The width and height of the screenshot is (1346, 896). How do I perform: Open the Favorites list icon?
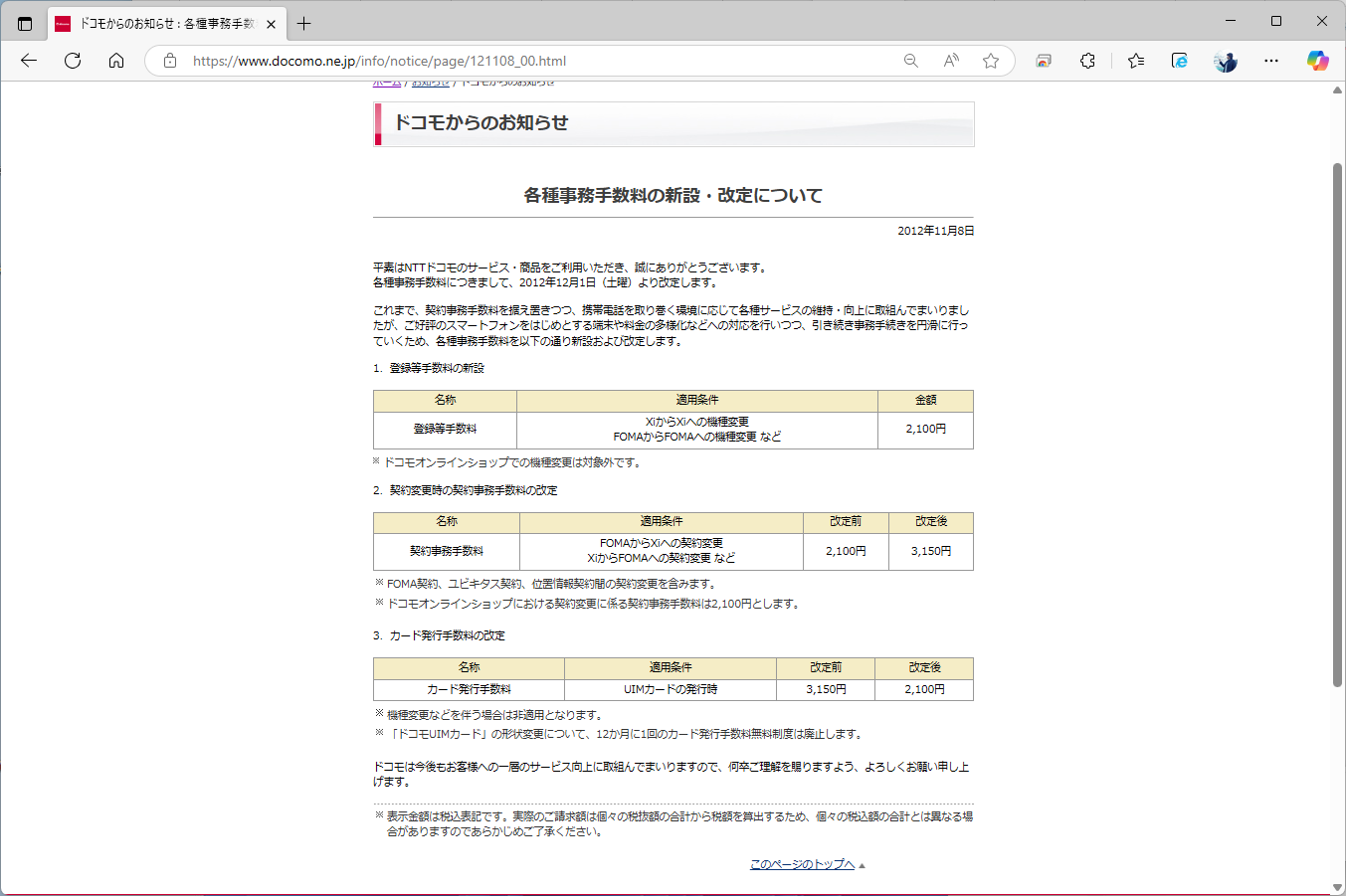pos(1135,61)
